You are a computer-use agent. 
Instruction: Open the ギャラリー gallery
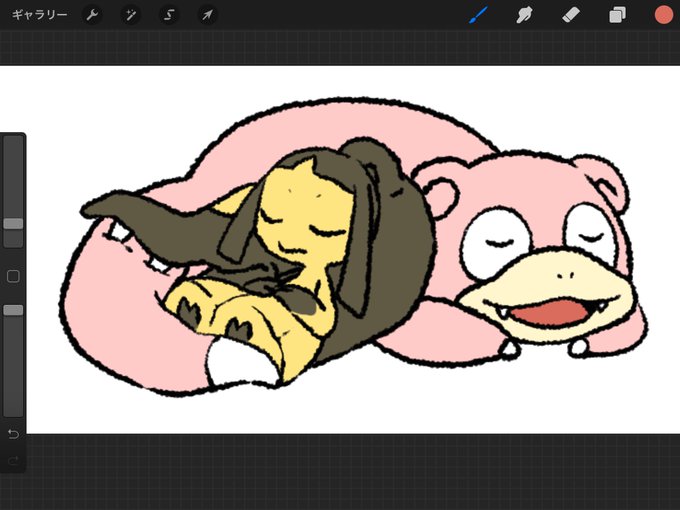tap(39, 15)
